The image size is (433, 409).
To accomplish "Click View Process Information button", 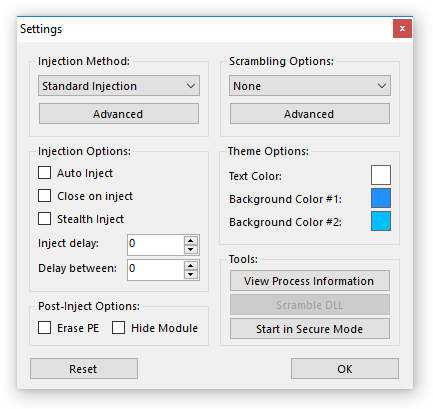I will 310,281.
